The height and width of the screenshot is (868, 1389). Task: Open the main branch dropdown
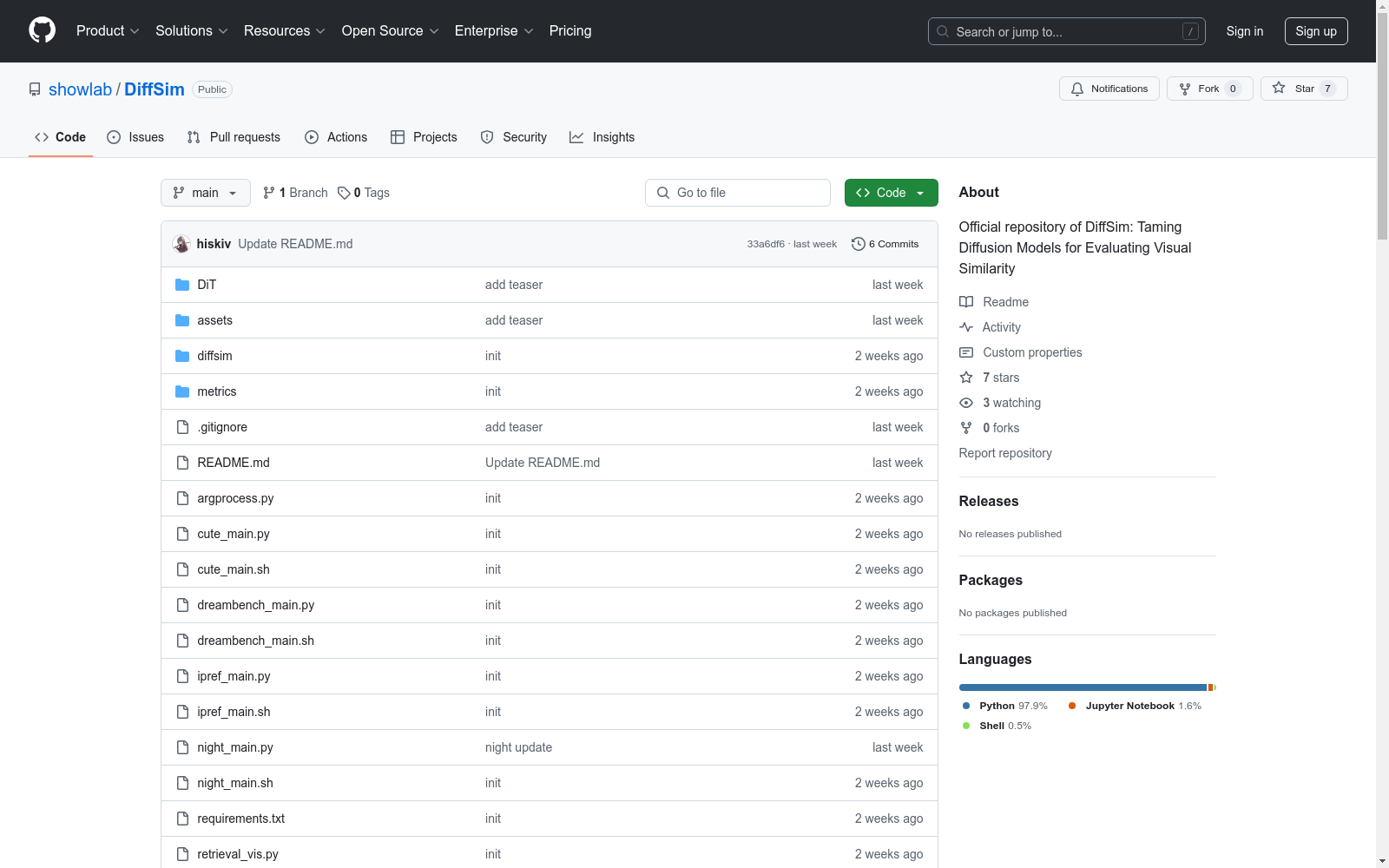(x=206, y=193)
